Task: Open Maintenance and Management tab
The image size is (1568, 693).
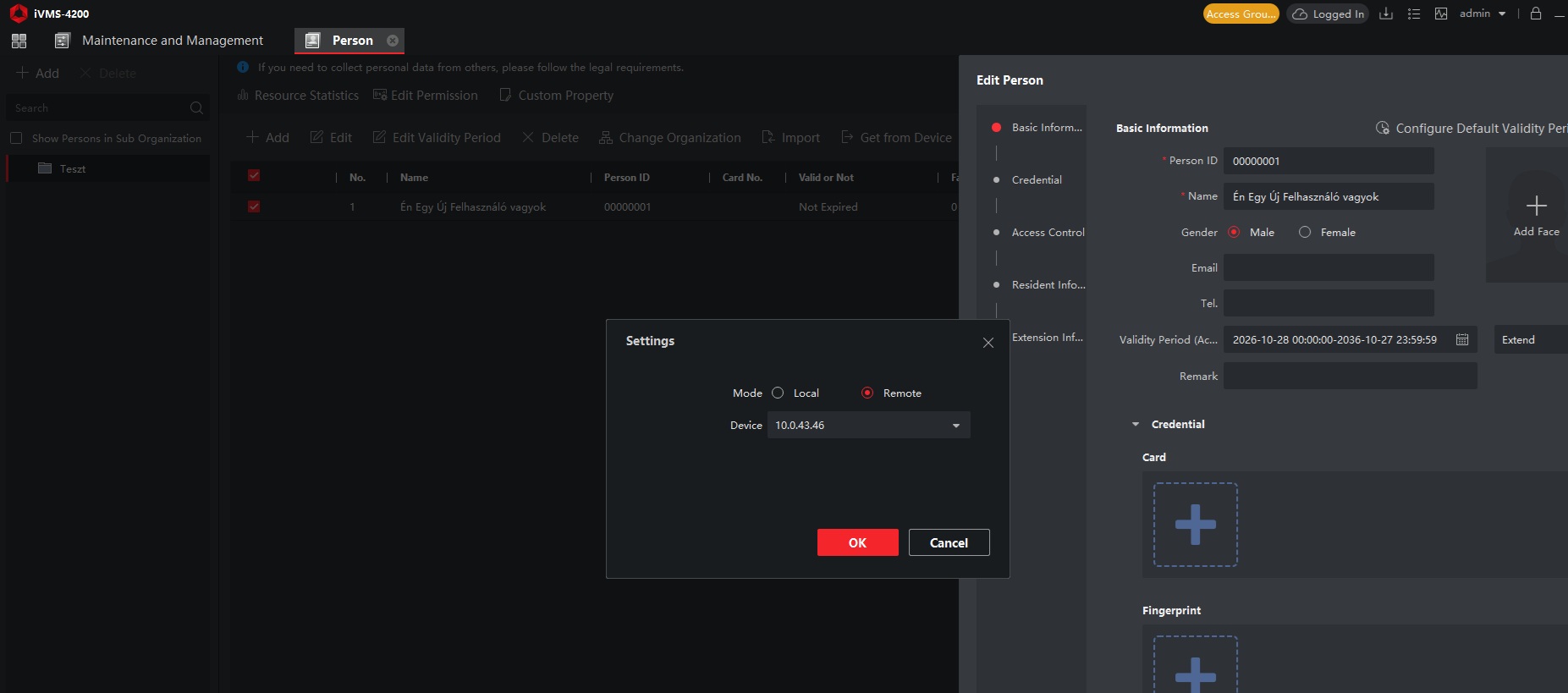Action: tap(158, 41)
